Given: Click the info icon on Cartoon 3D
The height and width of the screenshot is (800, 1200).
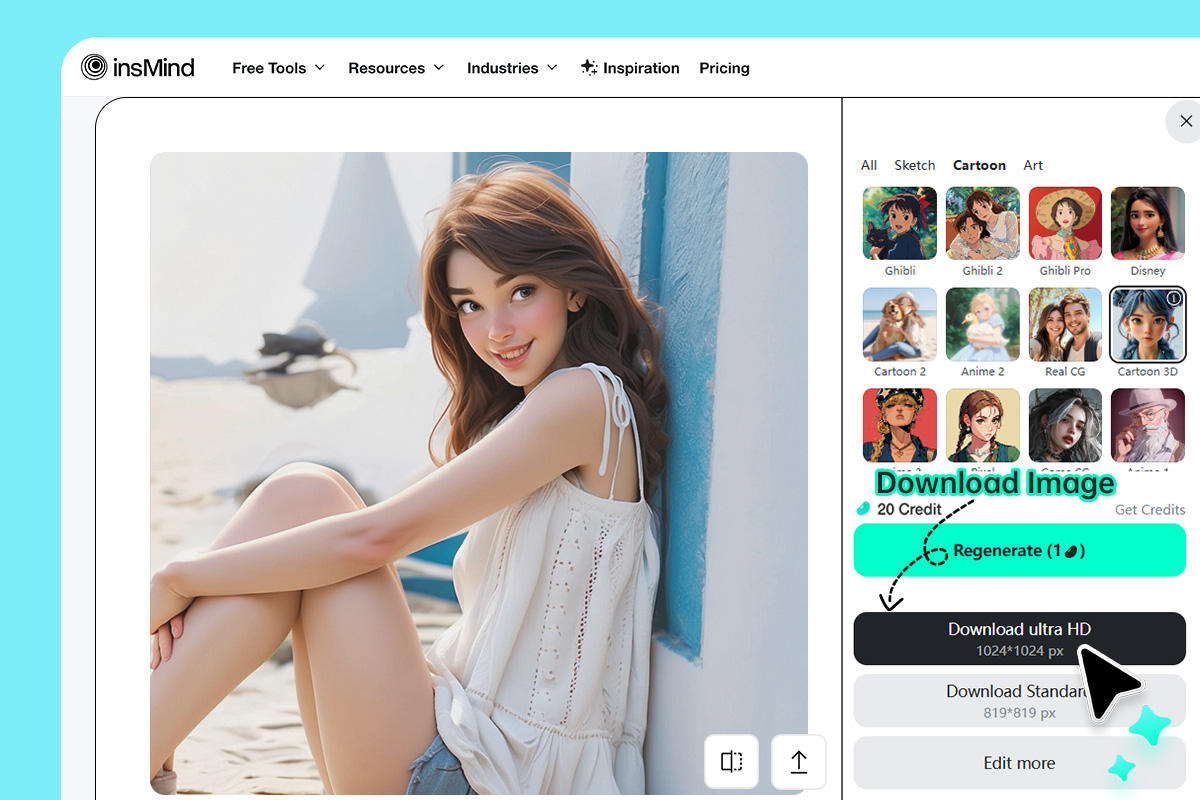Looking at the screenshot, I should (x=1174, y=298).
